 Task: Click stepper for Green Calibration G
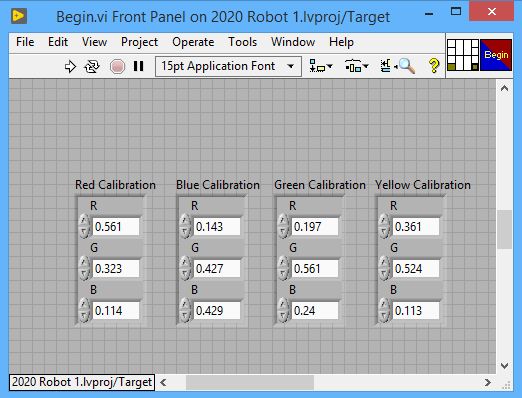tap(283, 268)
